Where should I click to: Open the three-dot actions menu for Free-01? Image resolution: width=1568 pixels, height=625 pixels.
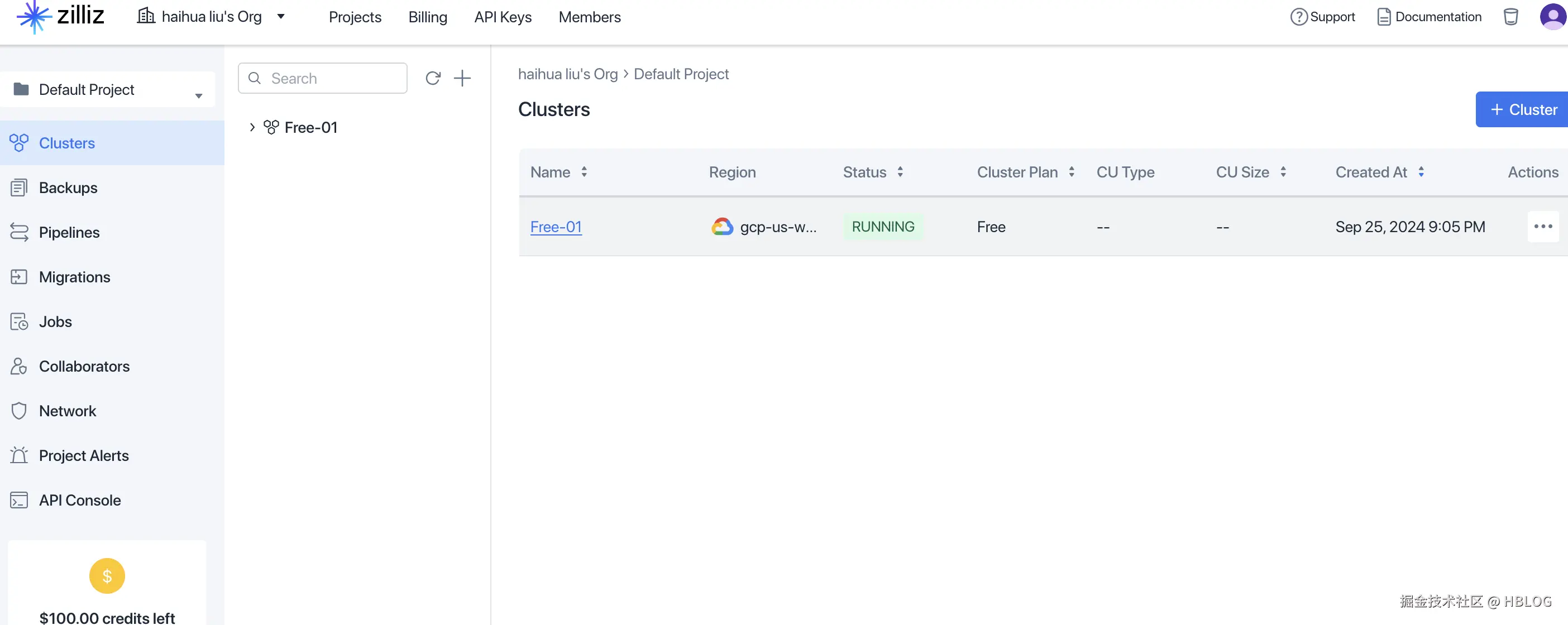(x=1542, y=227)
